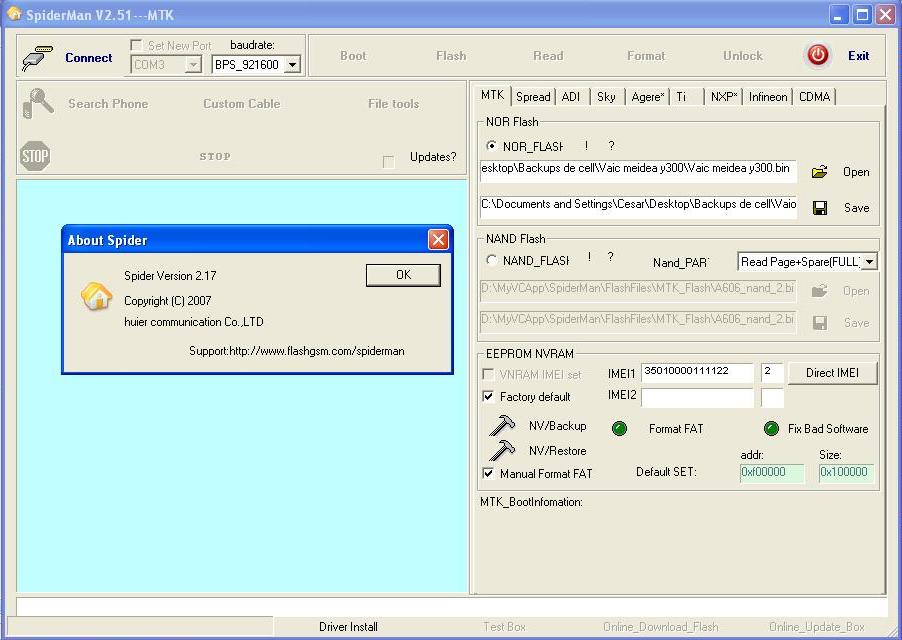Click the Flash button

coord(451,56)
